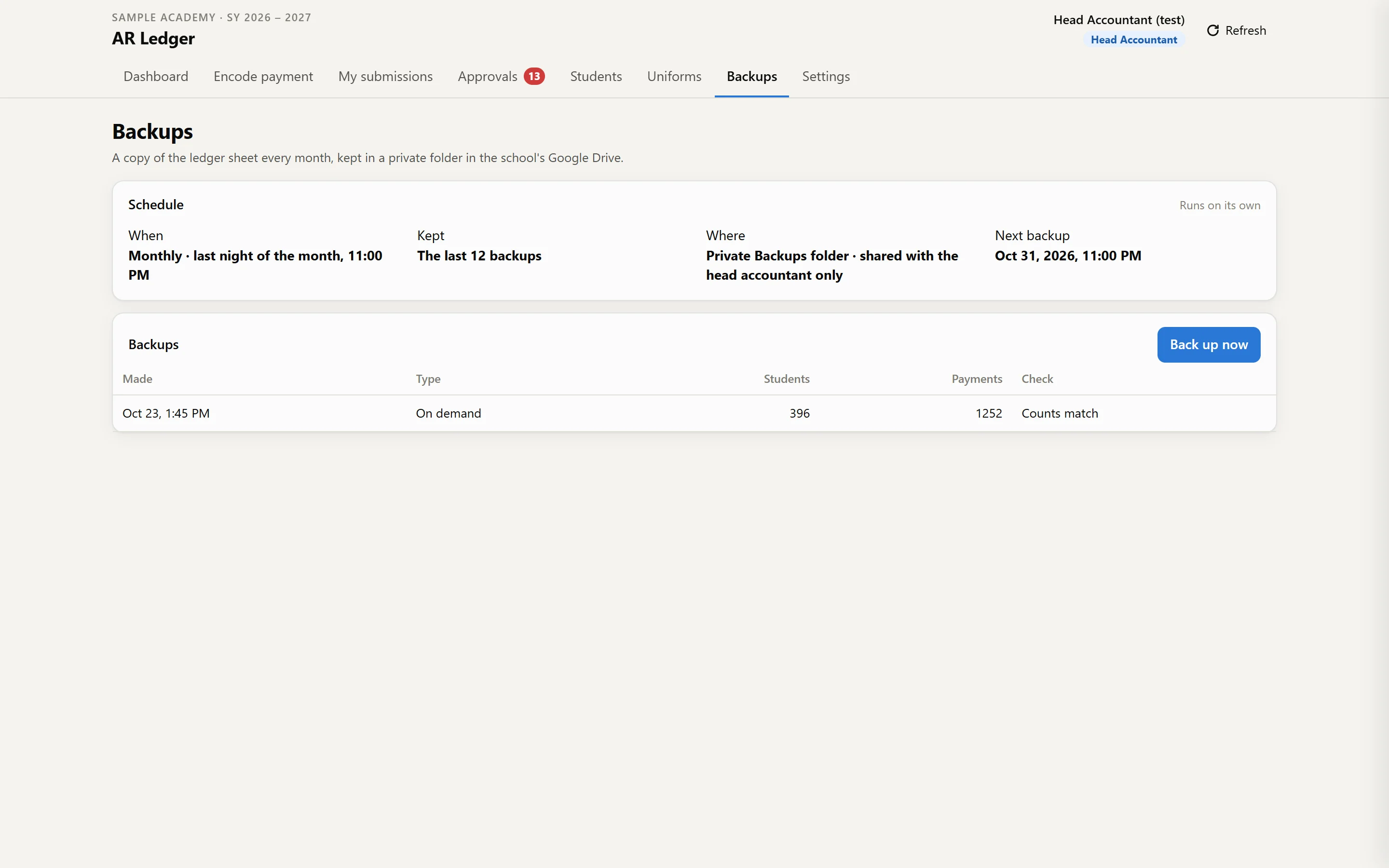Click the Type column header
Viewport: 1389px width, 868px height.
tap(428, 379)
